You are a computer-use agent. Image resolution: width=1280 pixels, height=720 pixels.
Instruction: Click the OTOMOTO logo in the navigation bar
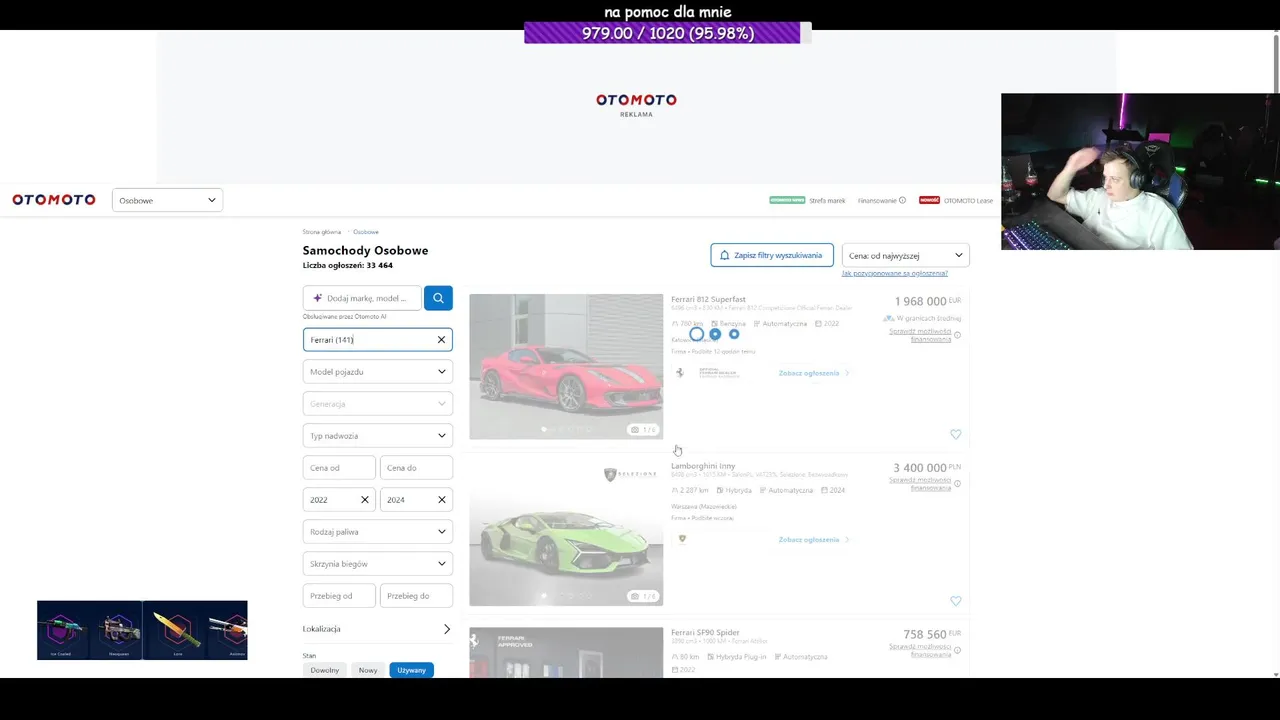pyautogui.click(x=54, y=200)
